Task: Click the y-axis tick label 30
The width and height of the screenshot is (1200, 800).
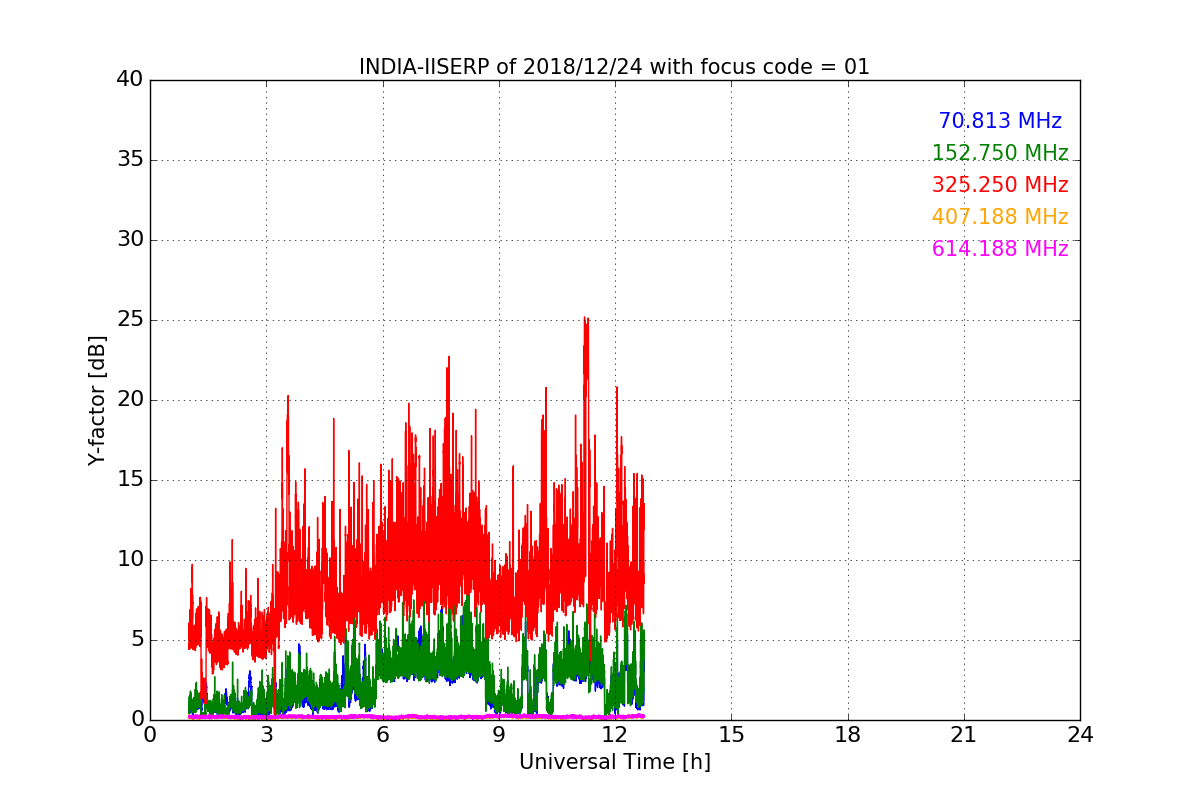Action: 129,240
